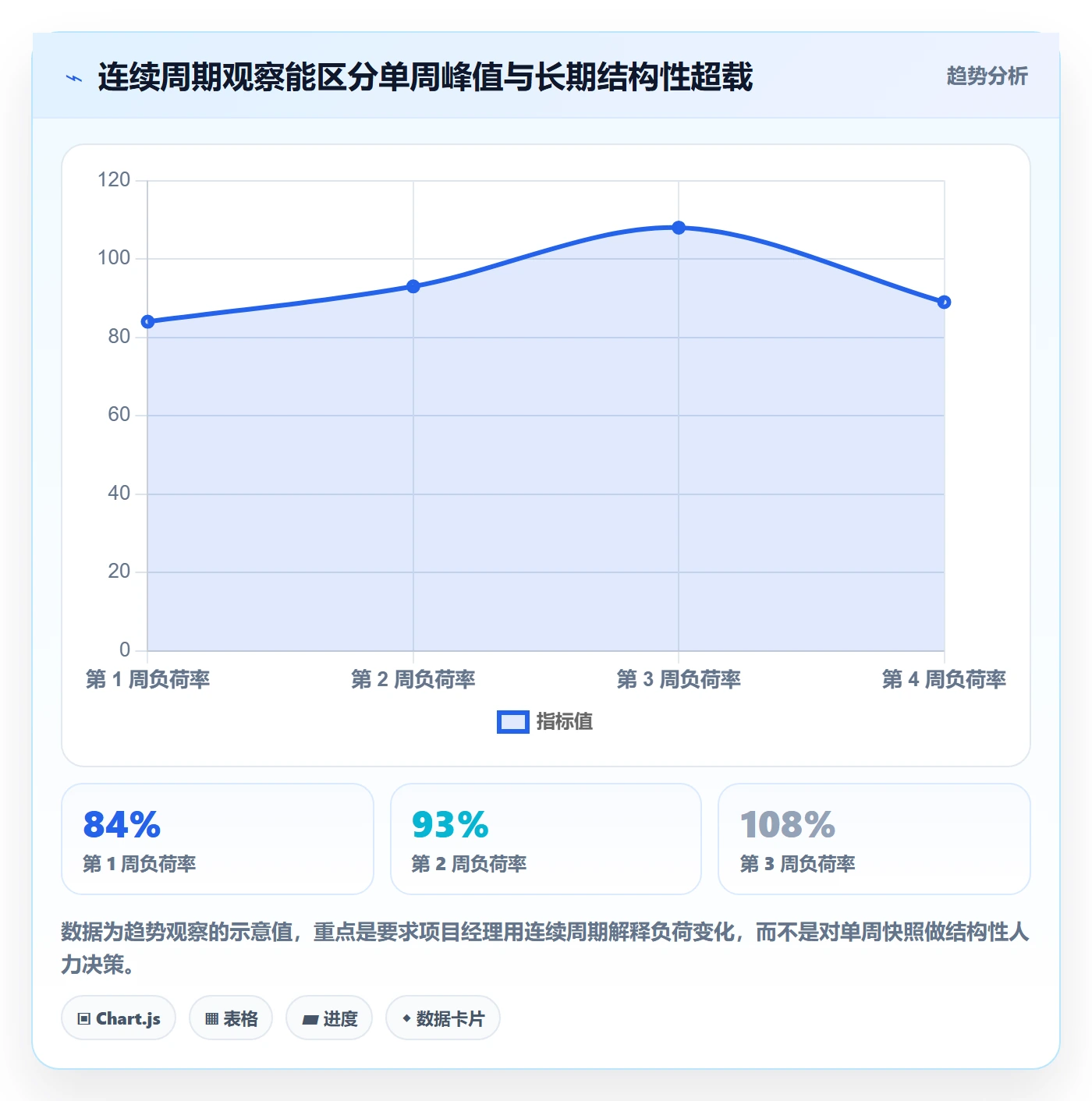The height and width of the screenshot is (1101, 1092).
Task: Click the description paragraph starting 数据为趋势观察
Action: [x=545, y=948]
